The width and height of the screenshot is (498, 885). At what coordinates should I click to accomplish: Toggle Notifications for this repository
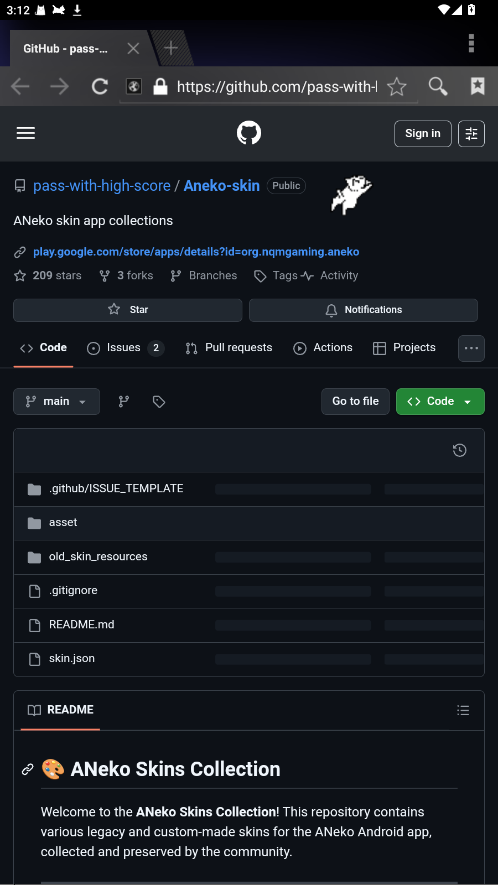(364, 310)
